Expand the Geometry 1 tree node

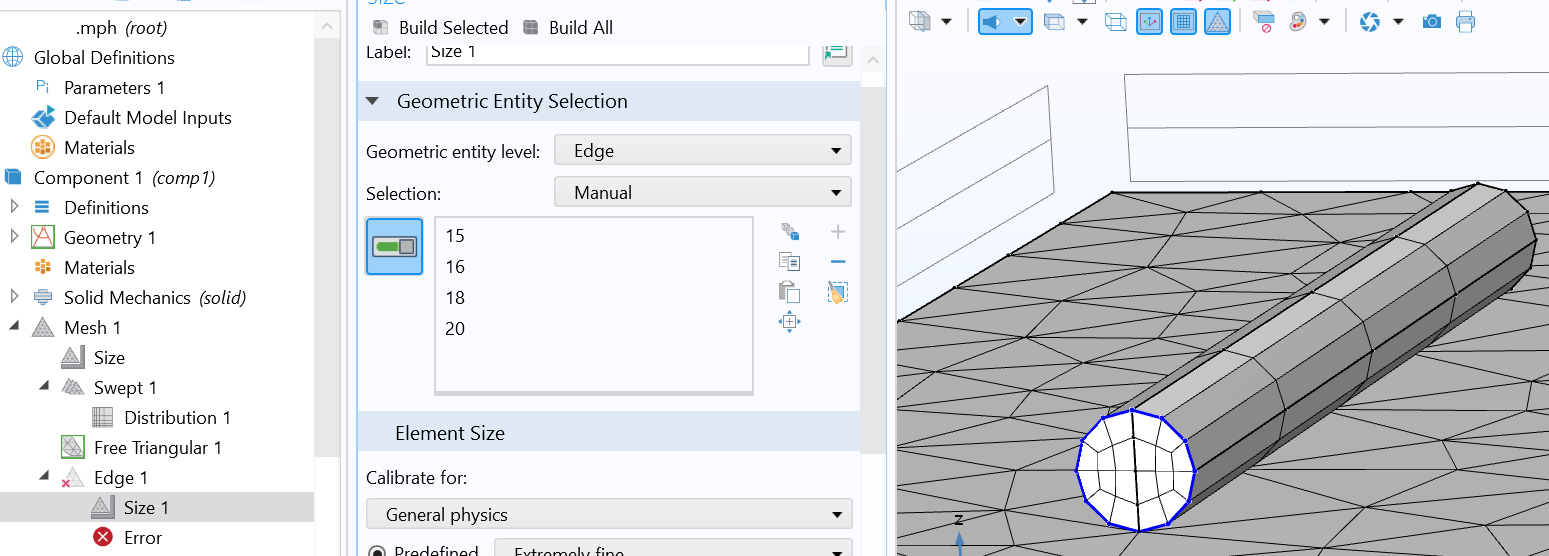click(x=14, y=237)
